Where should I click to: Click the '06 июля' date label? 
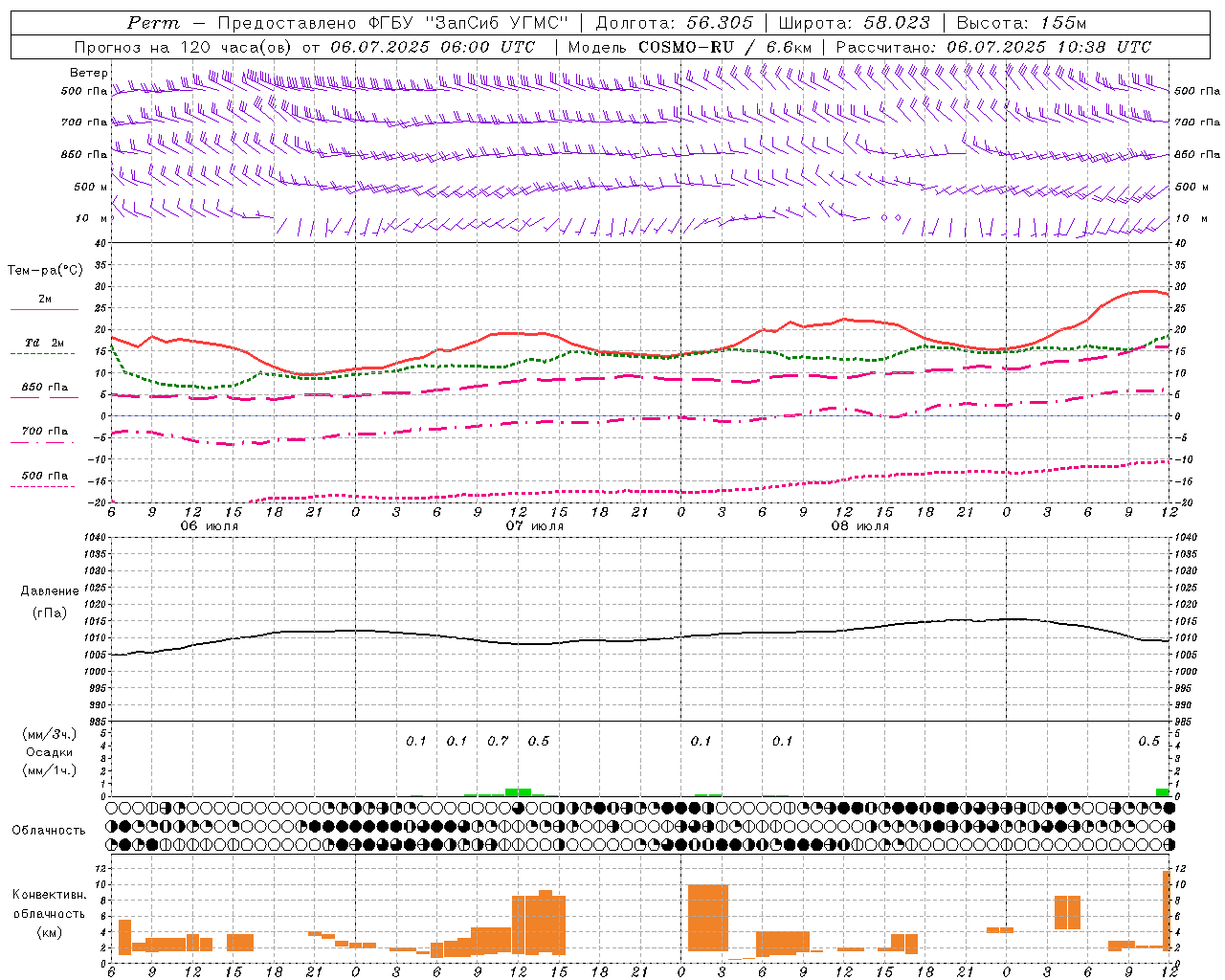tap(210, 525)
